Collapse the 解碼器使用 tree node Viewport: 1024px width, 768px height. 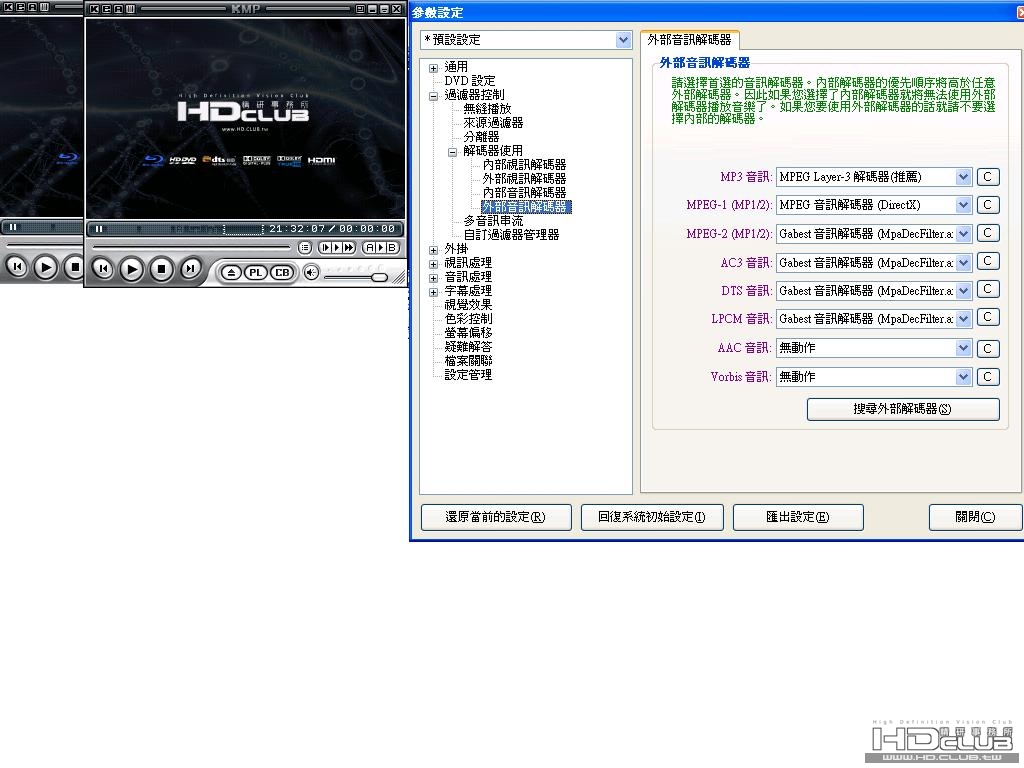[x=452, y=152]
